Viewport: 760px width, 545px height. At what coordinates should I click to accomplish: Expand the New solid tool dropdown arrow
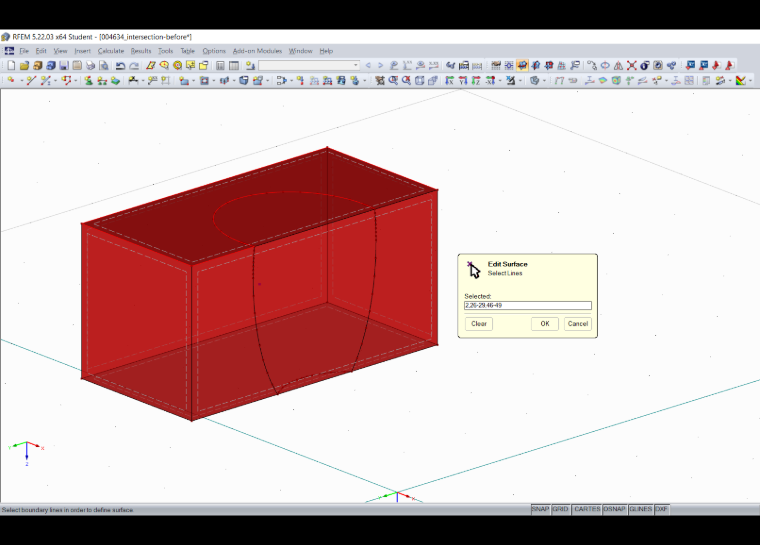(x=234, y=80)
